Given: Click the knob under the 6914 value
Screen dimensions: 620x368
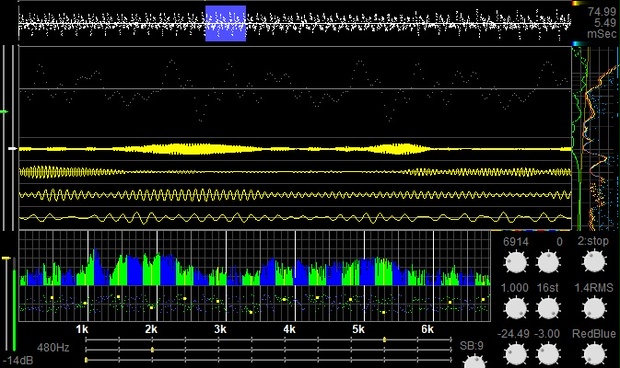Looking at the screenshot, I should pos(516,262).
